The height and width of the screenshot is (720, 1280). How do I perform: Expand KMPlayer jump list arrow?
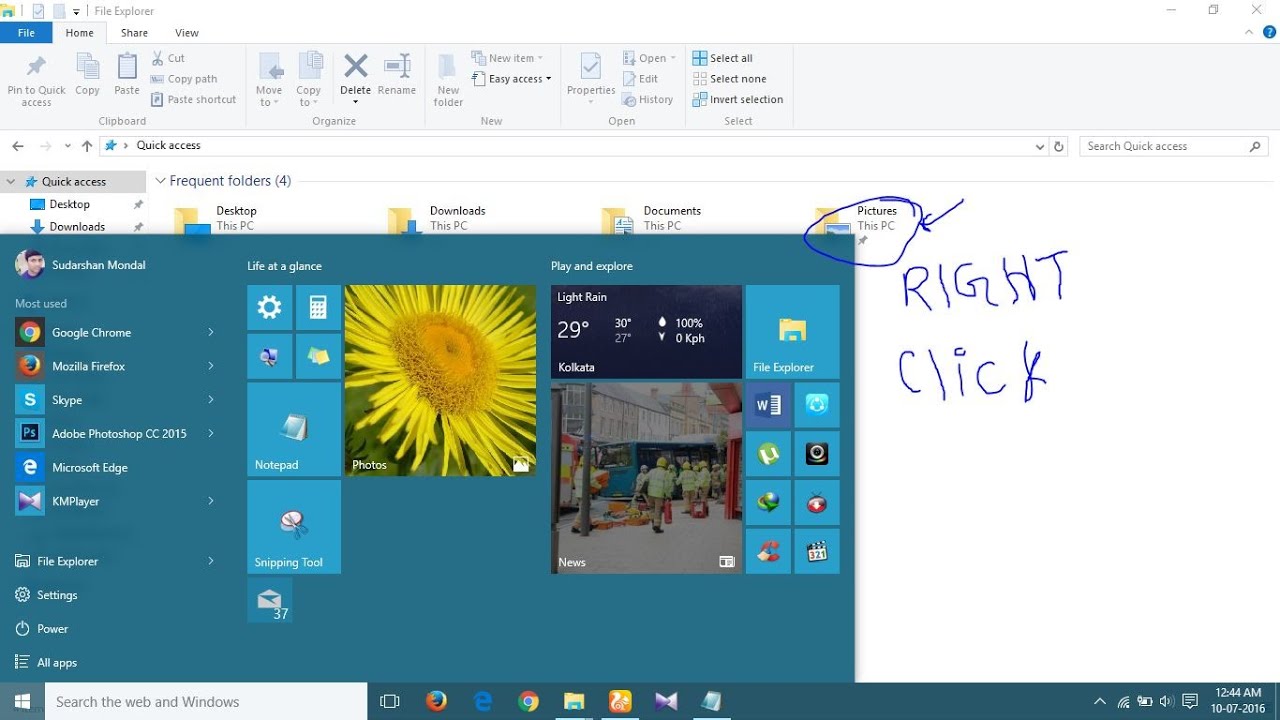click(211, 501)
